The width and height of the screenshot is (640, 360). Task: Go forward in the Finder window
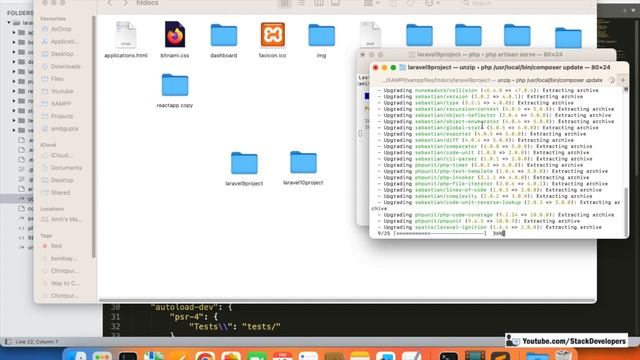pos(125,3)
